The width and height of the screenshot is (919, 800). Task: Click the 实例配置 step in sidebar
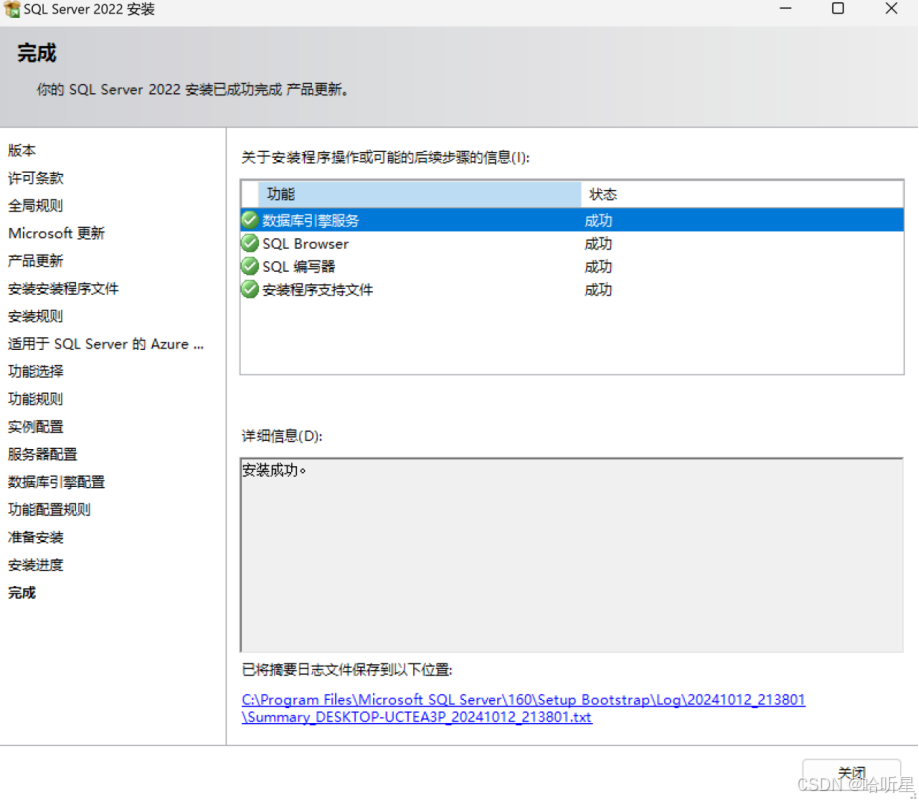pos(36,426)
